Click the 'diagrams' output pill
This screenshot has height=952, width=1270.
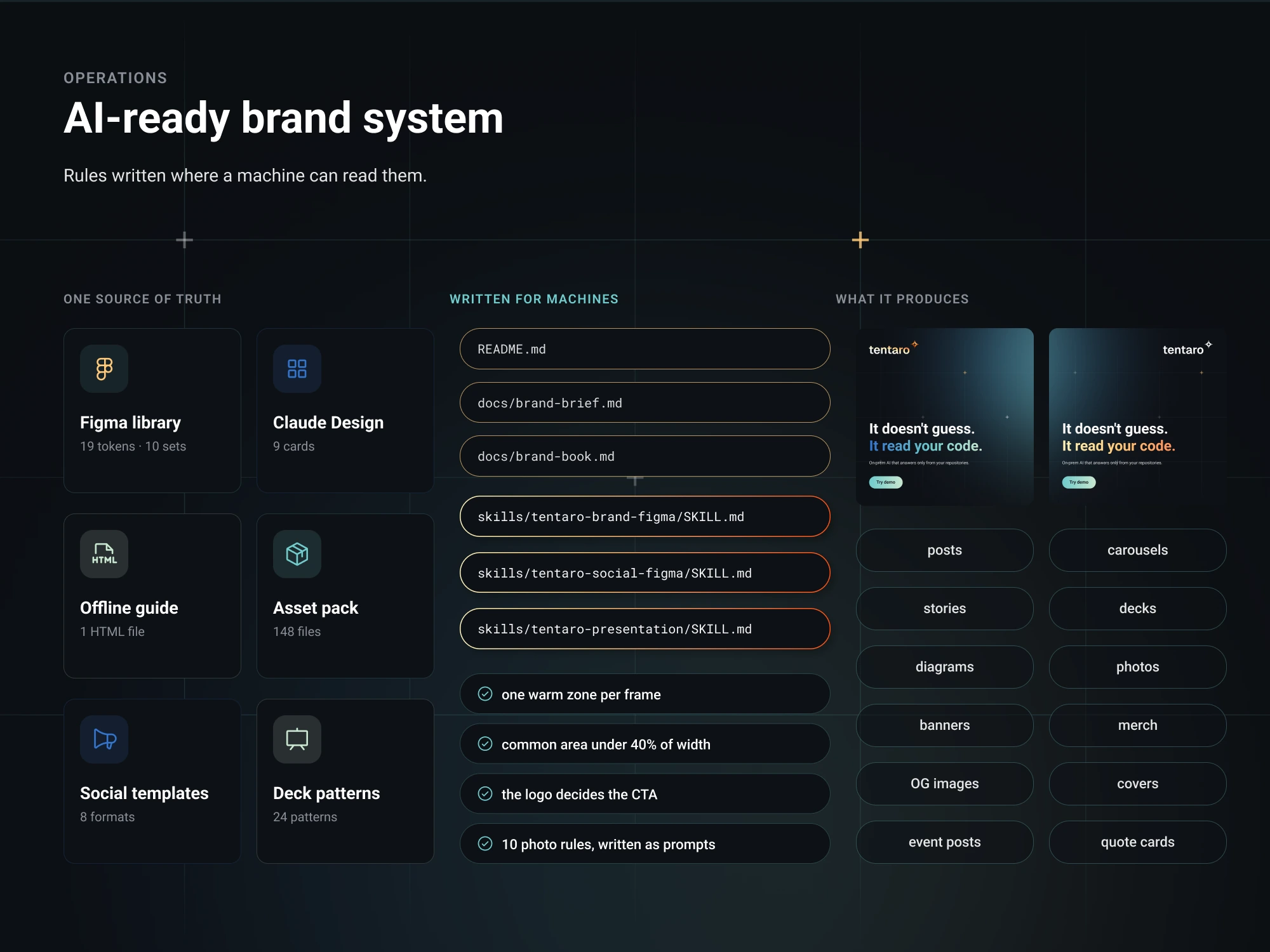945,667
